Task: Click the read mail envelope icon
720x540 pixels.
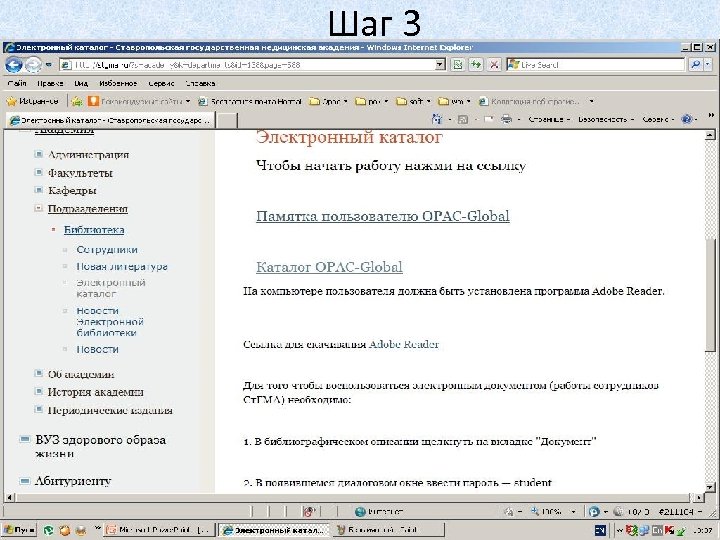Action: (x=489, y=119)
